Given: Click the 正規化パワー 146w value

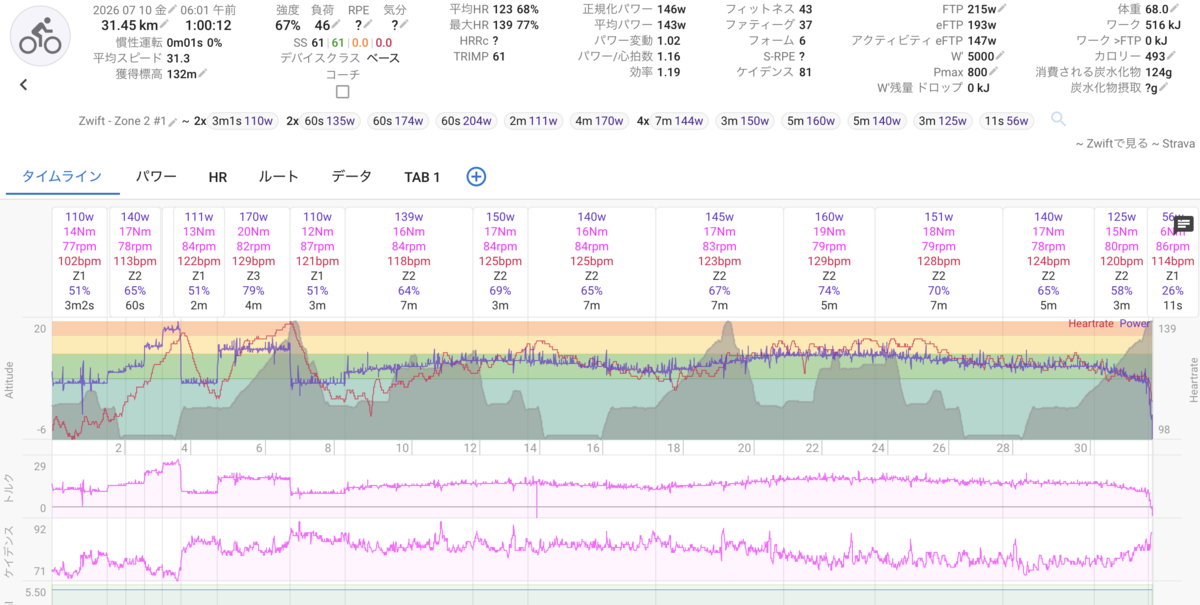Looking at the screenshot, I should [x=673, y=9].
